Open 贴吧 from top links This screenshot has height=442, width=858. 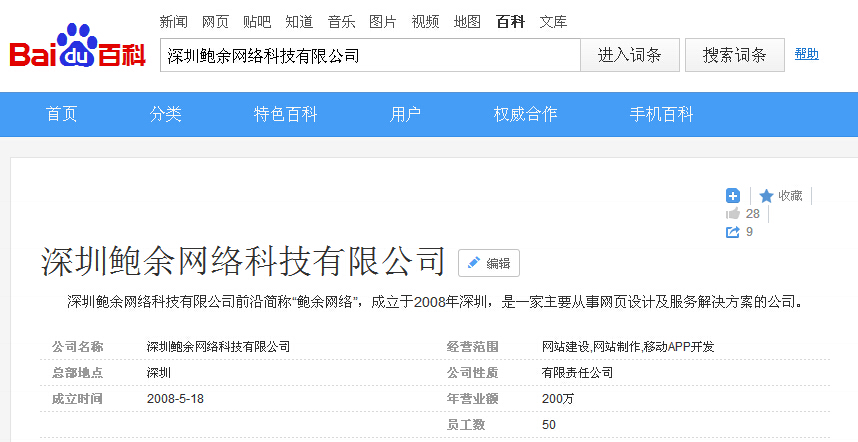point(257,22)
